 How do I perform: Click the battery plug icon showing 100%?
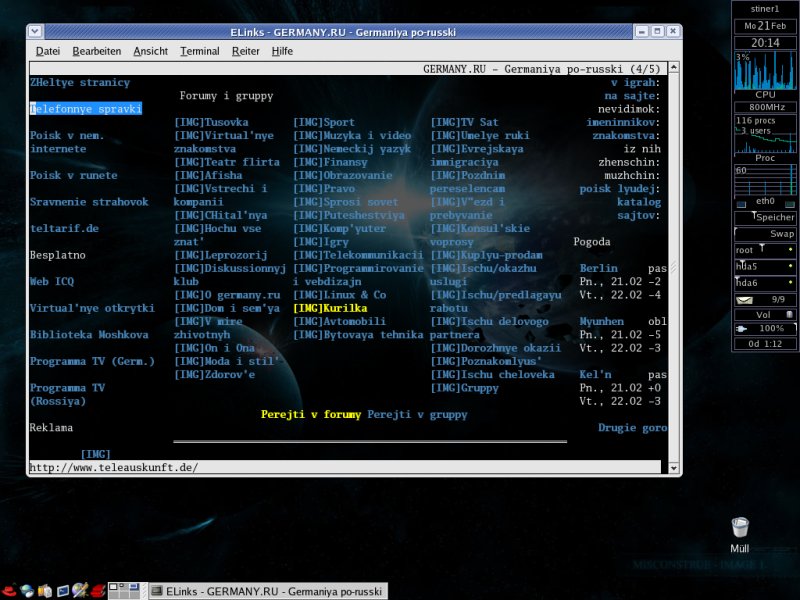coord(741,329)
